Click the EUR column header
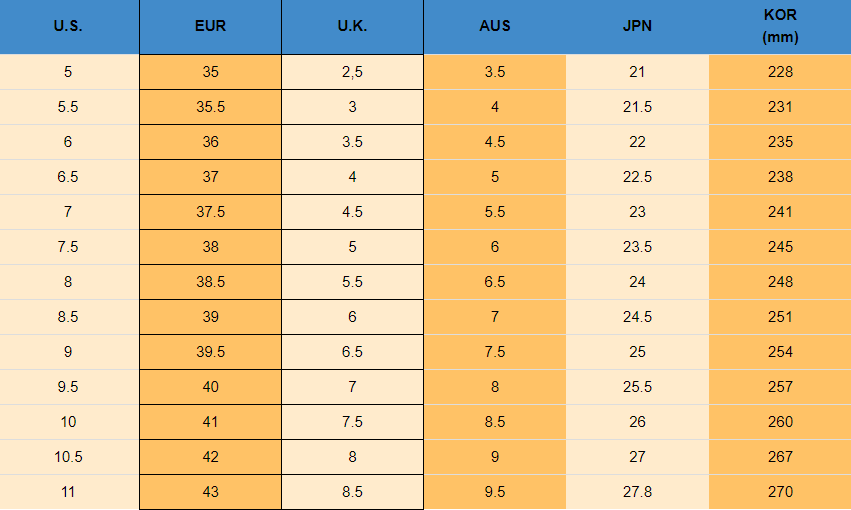 [210, 26]
